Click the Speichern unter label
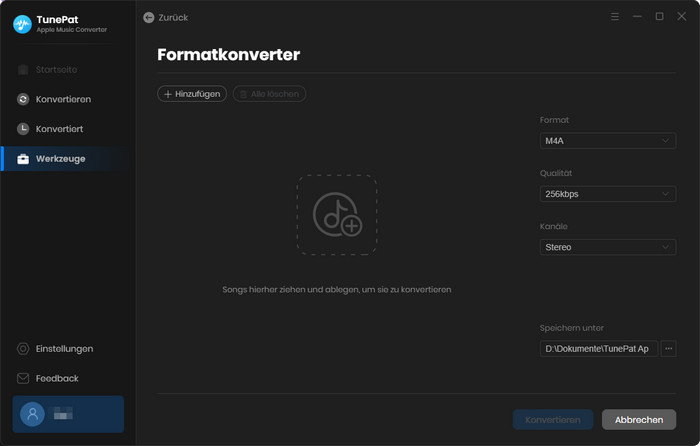The width and height of the screenshot is (700, 446). point(571,328)
